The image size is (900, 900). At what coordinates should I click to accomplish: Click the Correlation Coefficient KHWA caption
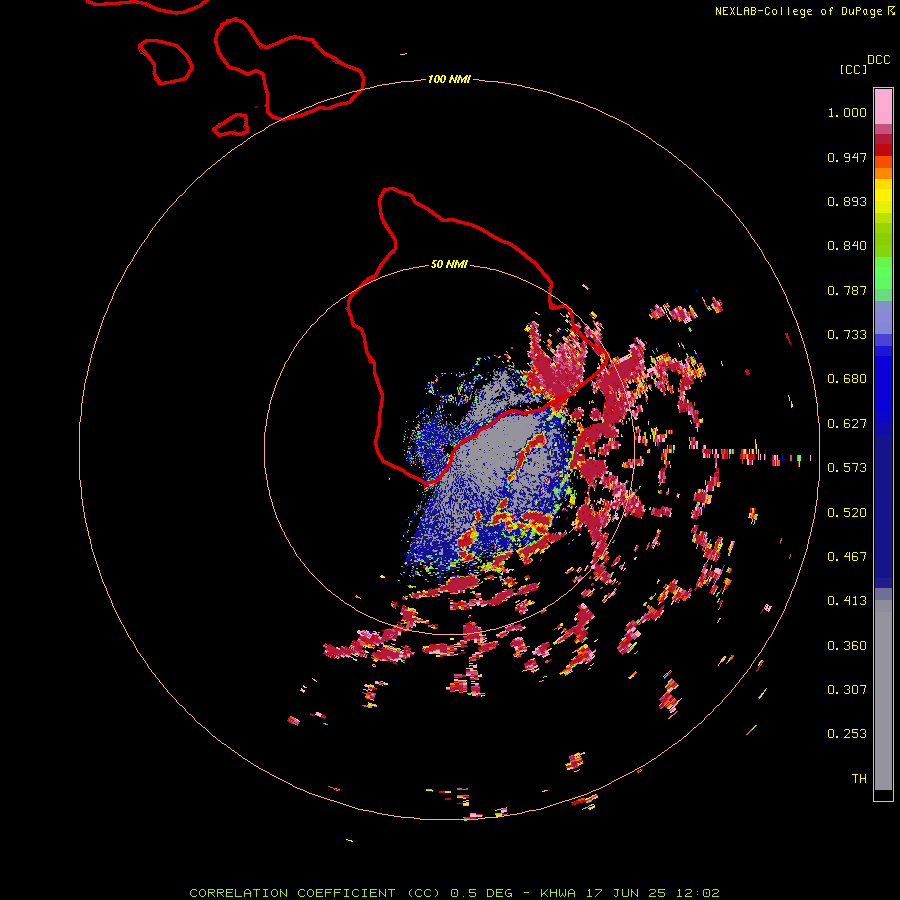pyautogui.click(x=454, y=893)
